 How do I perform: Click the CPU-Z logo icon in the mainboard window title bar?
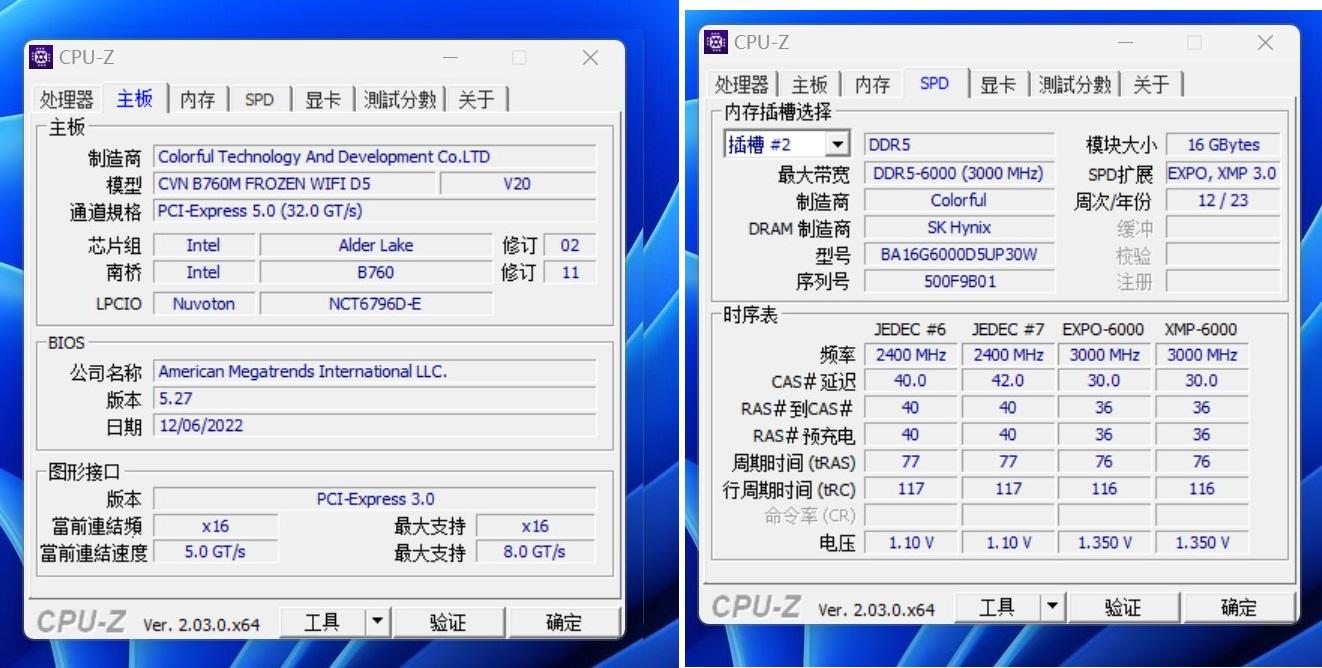click(x=41, y=57)
